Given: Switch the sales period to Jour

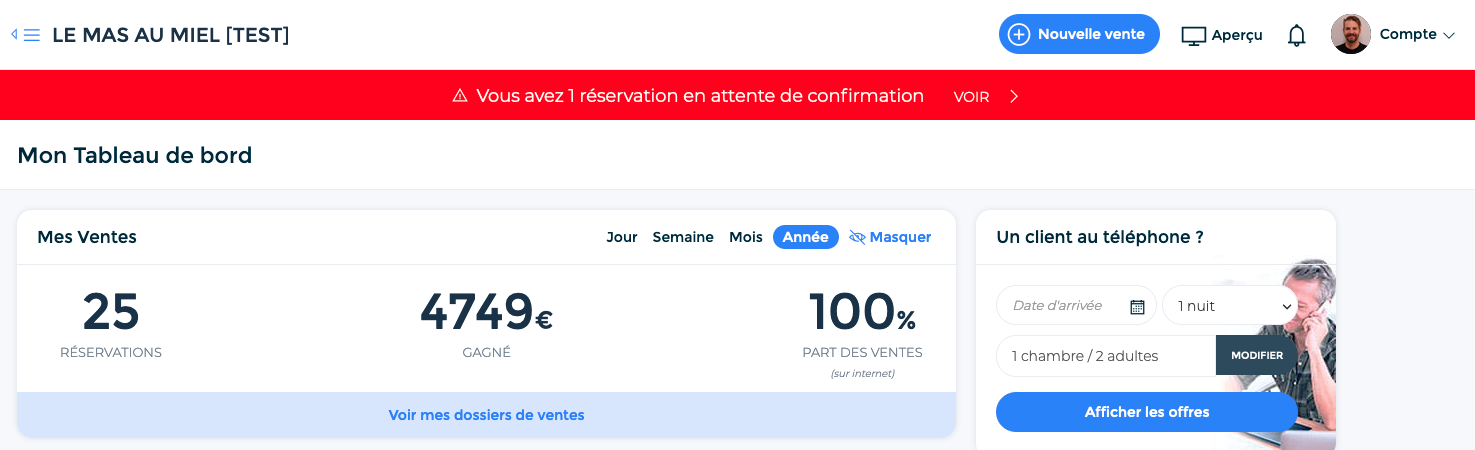Looking at the screenshot, I should tap(622, 237).
